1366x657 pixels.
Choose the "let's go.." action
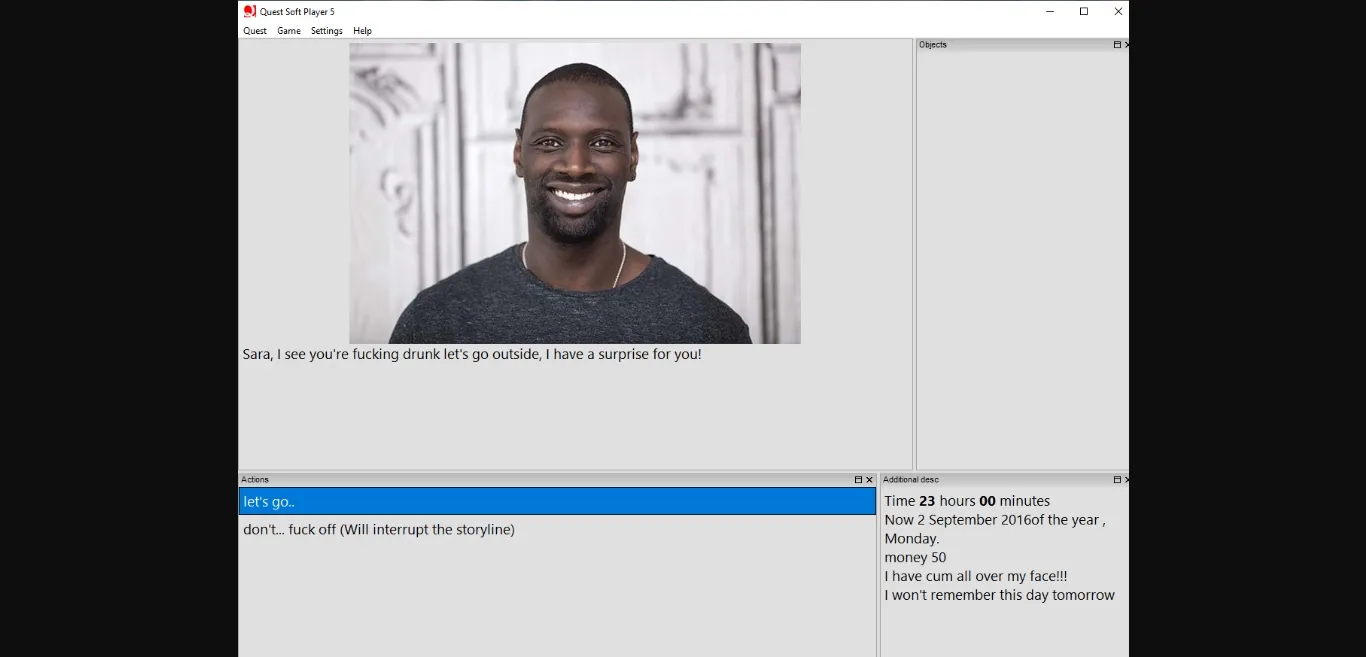pos(556,501)
